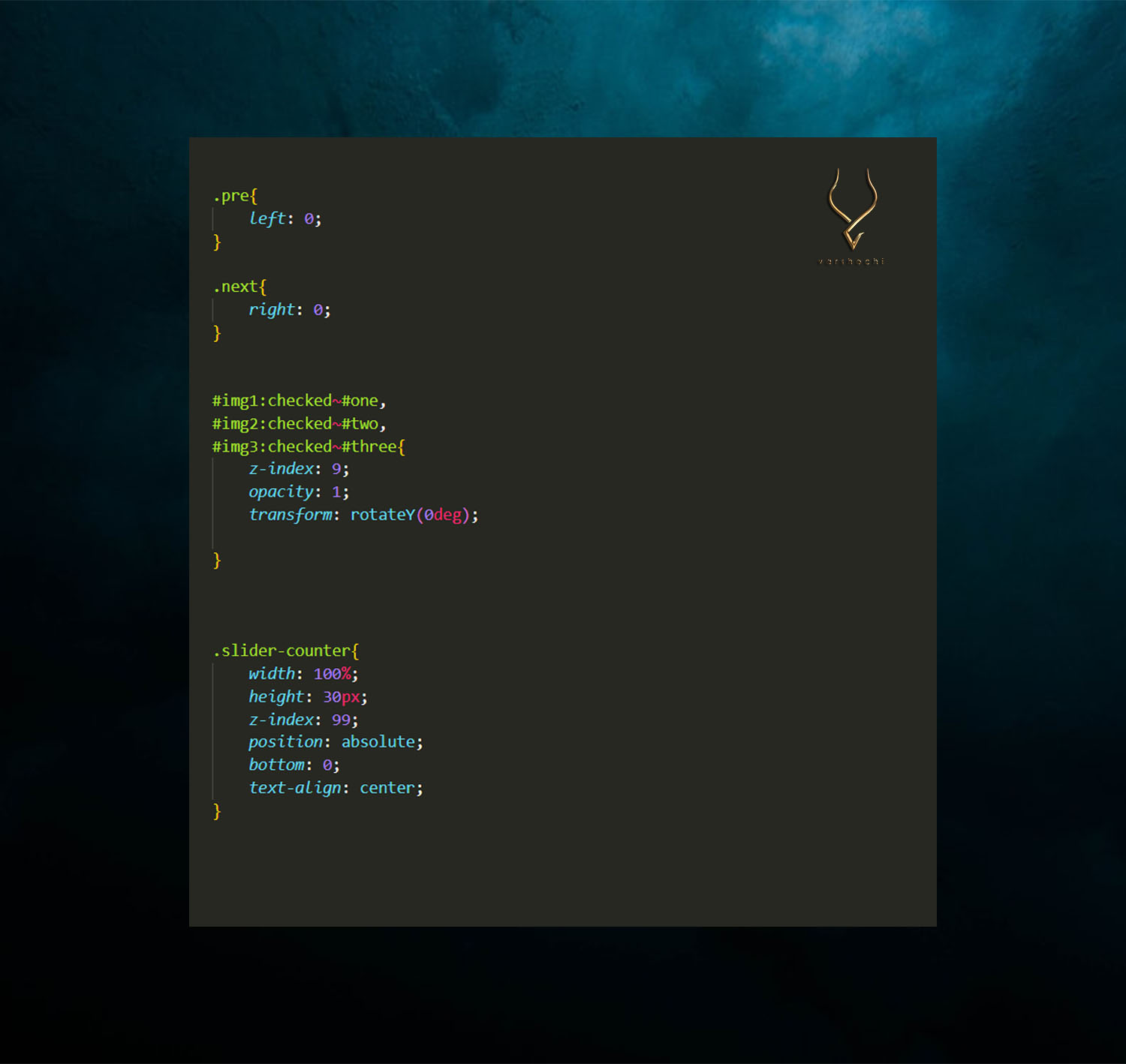
Task: Click the width 100% value
Action: coord(332,674)
